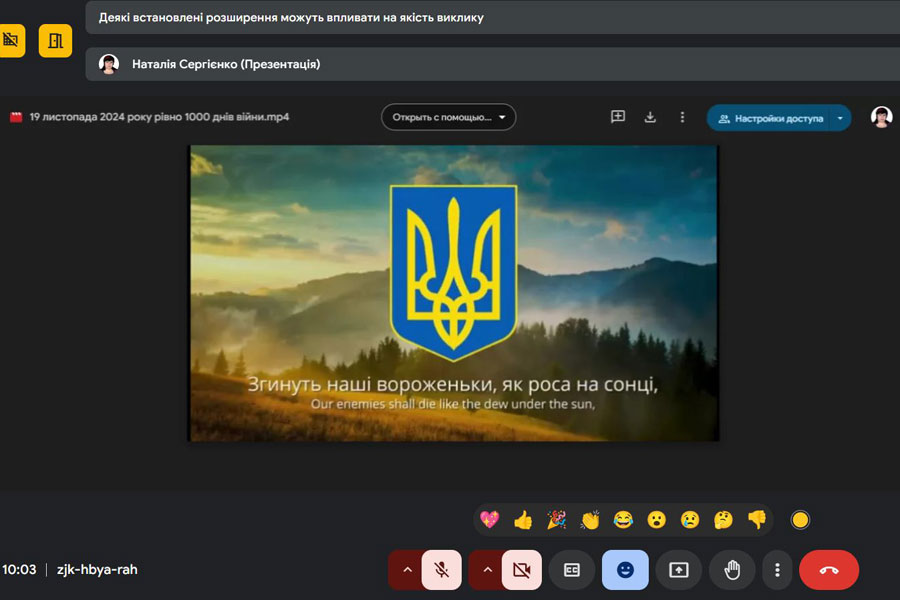Send the thumbs up reaction

click(x=523, y=520)
